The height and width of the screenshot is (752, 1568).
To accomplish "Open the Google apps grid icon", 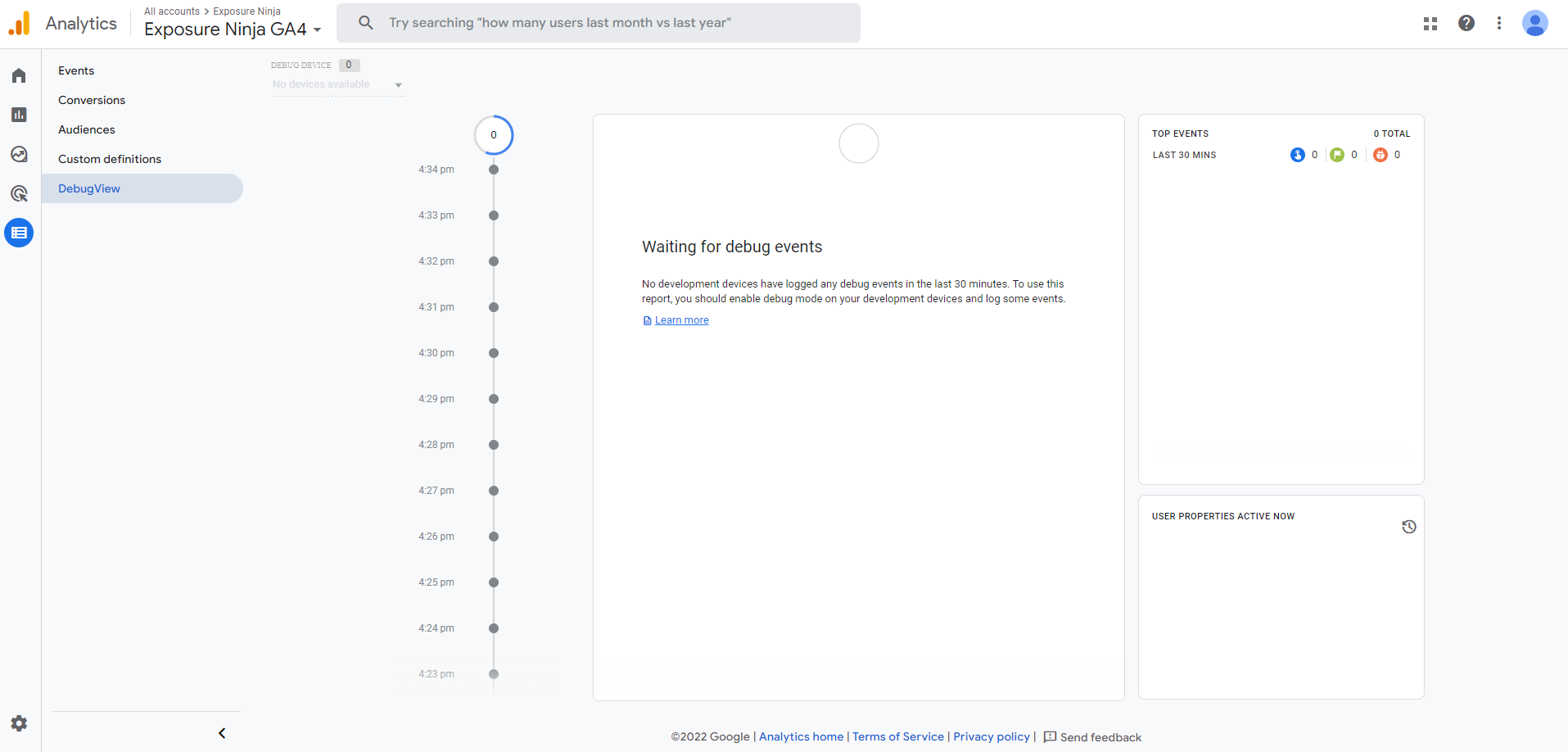I will [x=1430, y=24].
